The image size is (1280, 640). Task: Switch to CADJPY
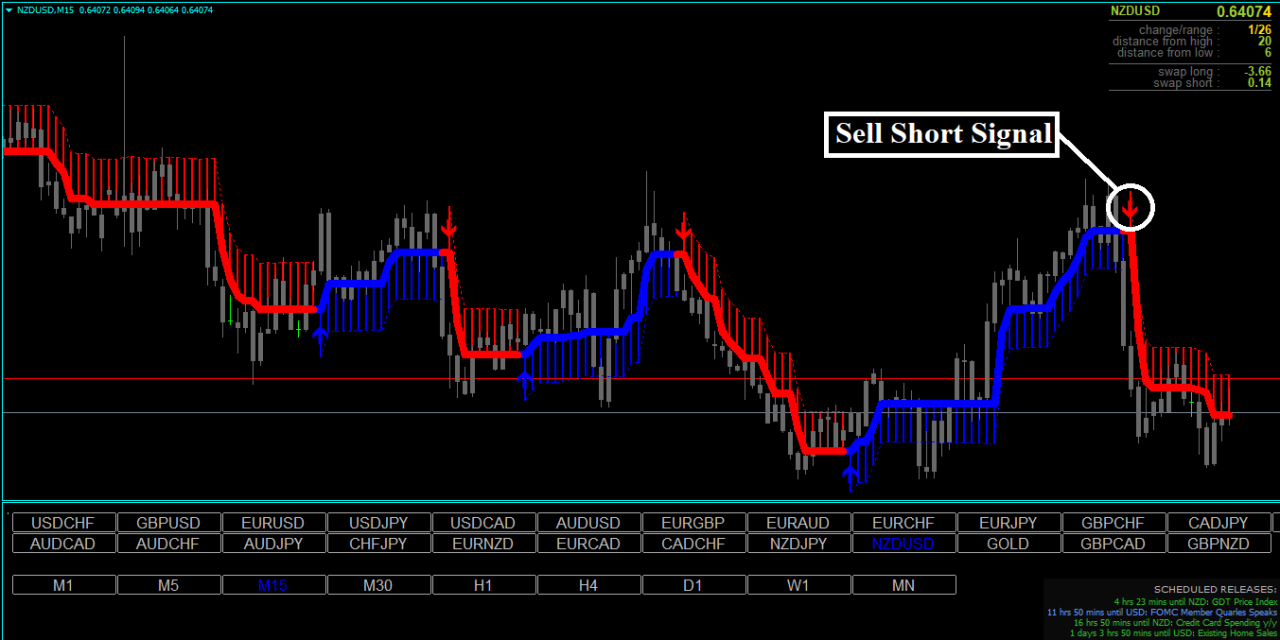[x=1219, y=523]
